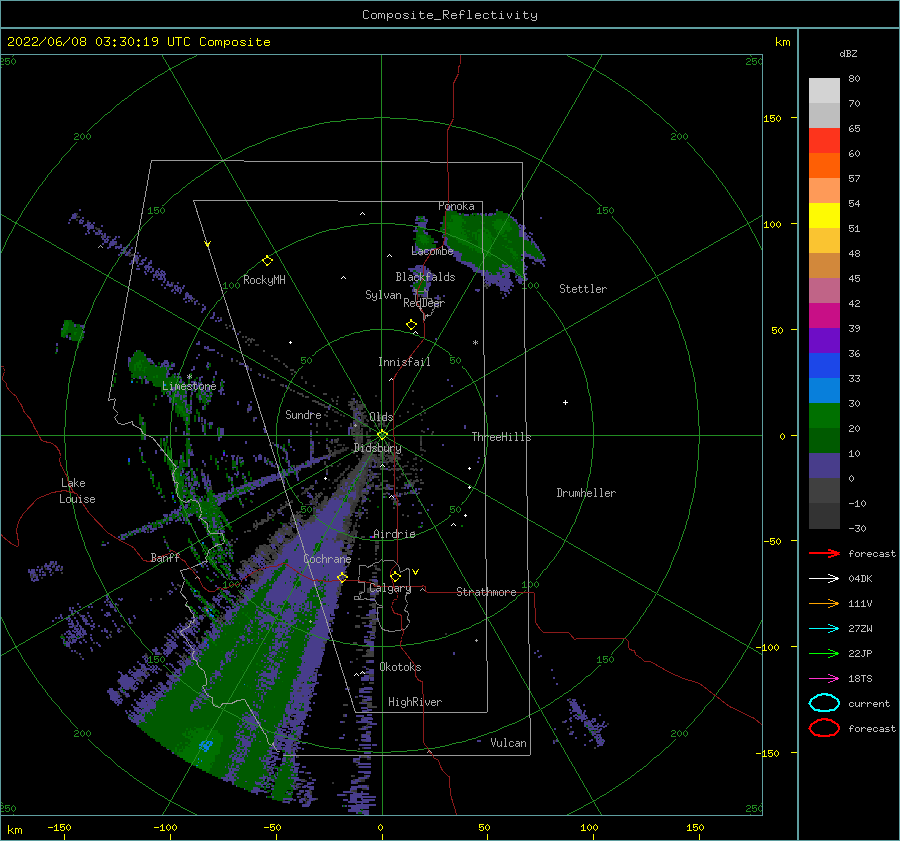Image resolution: width=900 pixels, height=841 pixels.
Task: Click the yellow diamond marker above RockyMH
Action: (267, 261)
